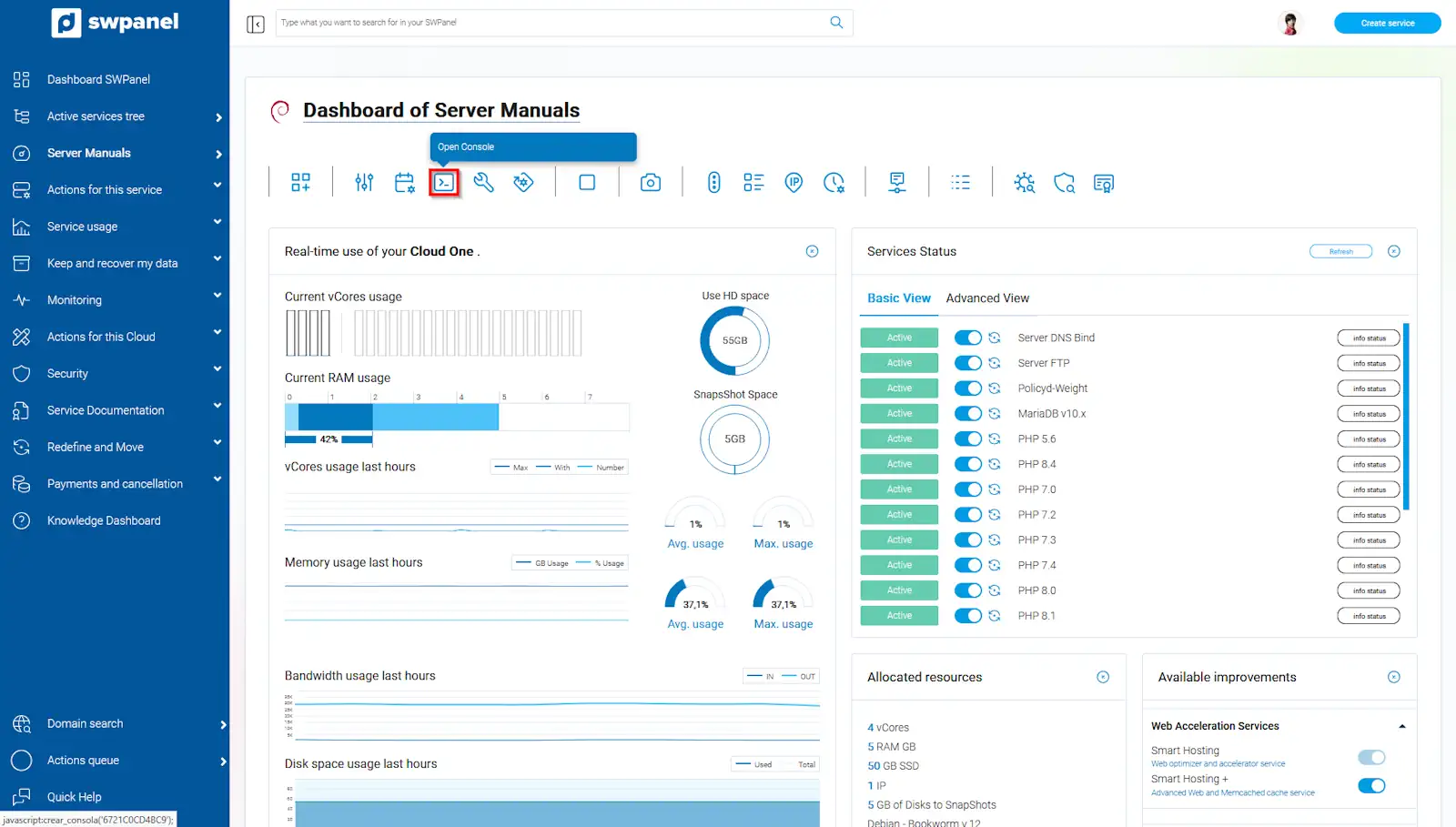Toggle the PHP 7.4 service switch
This screenshot has width=1456, height=827.
(968, 565)
